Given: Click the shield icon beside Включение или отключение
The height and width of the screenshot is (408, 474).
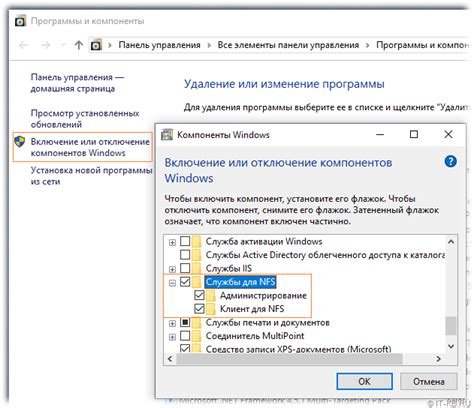Looking at the screenshot, I should [20, 142].
